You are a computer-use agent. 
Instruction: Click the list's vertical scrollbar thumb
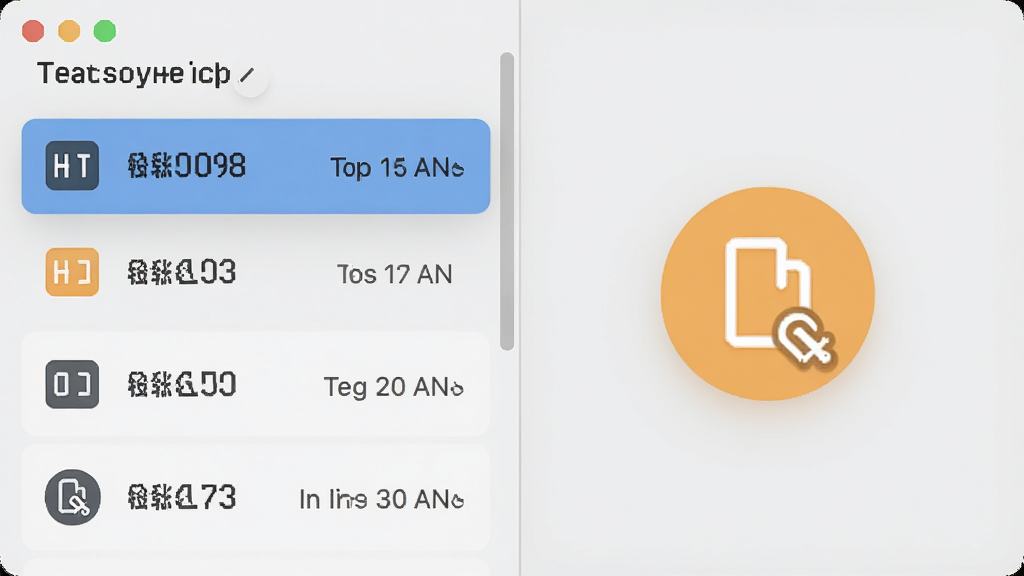pos(507,201)
